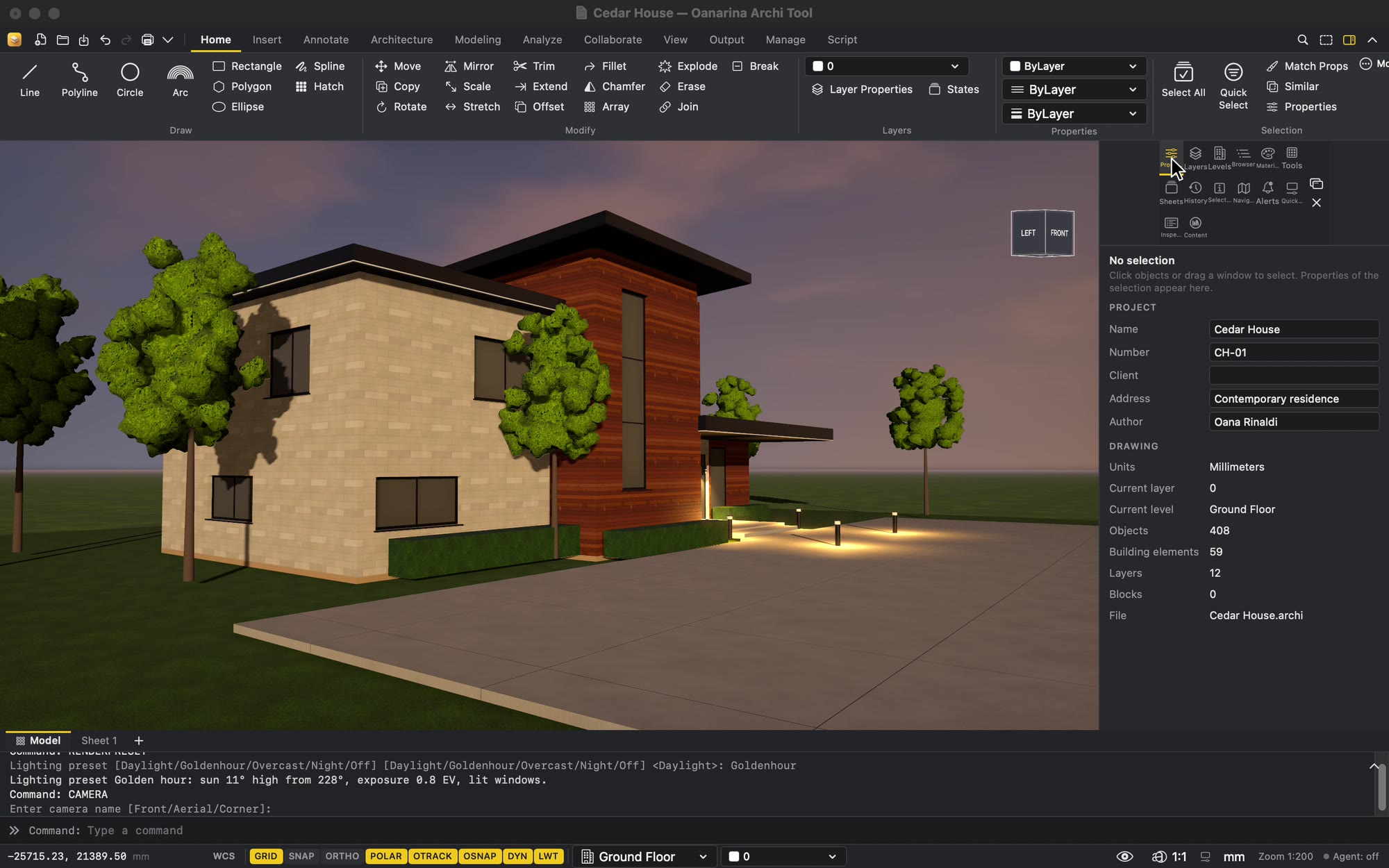
Task: Expand the quick access toolbar chevron
Action: [x=168, y=40]
